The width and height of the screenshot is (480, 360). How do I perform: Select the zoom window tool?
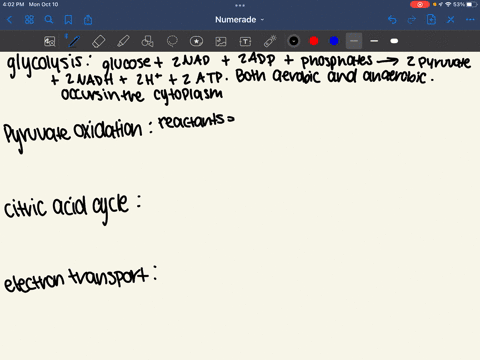click(x=50, y=41)
